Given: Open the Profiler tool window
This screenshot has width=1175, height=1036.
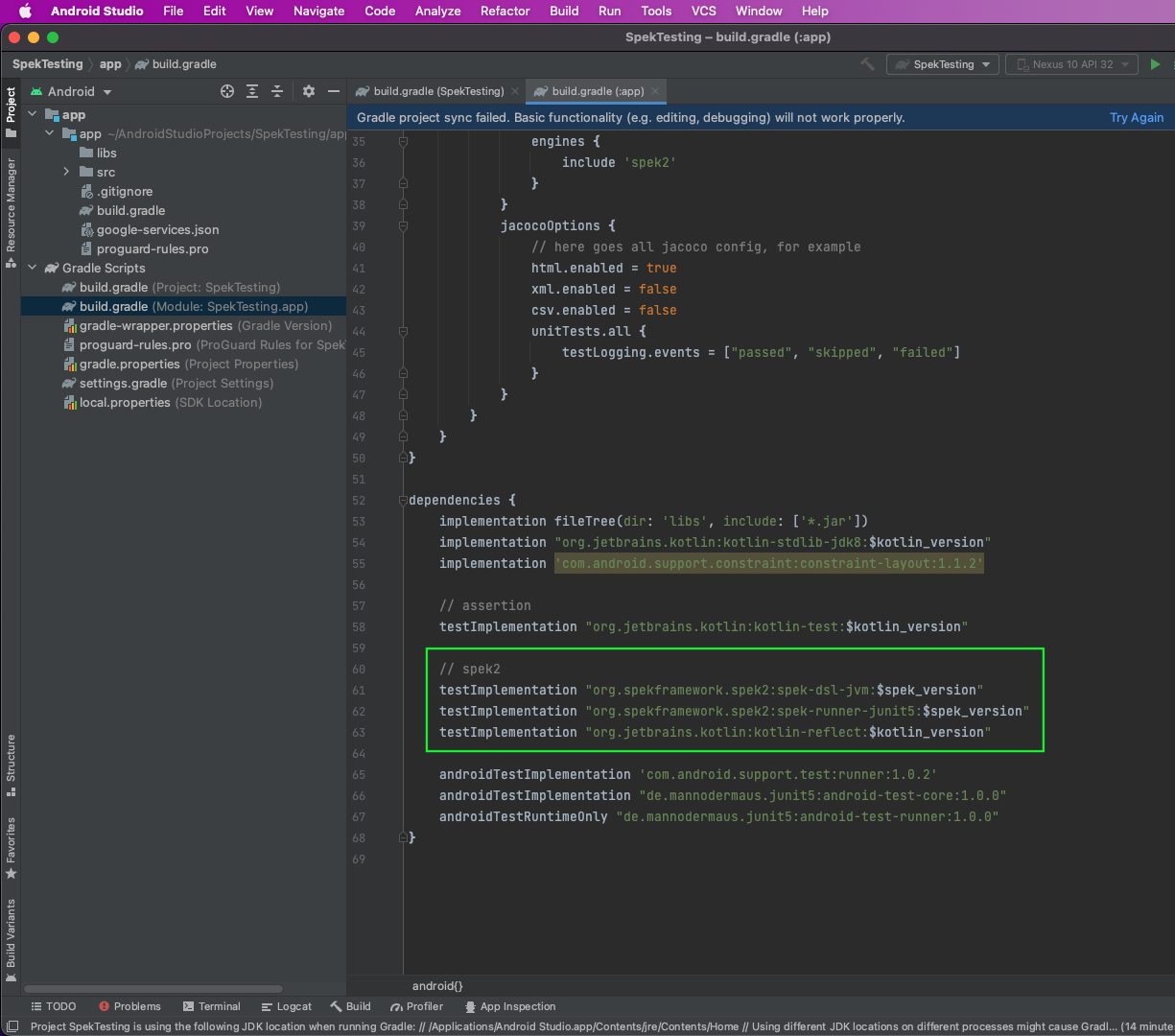Looking at the screenshot, I should [416, 1006].
